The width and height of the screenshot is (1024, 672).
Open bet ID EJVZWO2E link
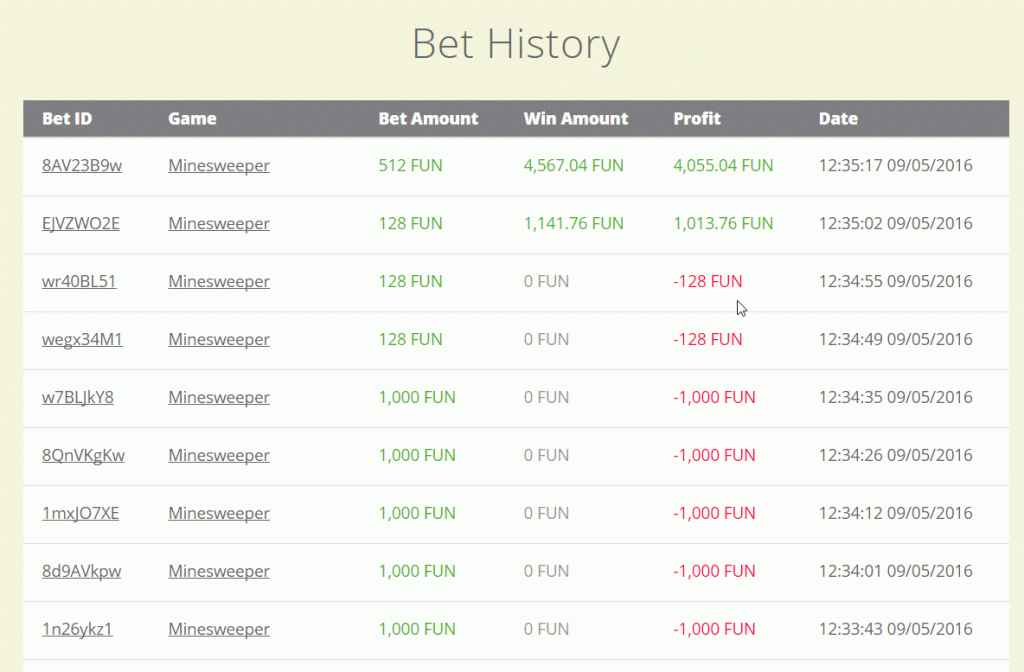tap(81, 223)
